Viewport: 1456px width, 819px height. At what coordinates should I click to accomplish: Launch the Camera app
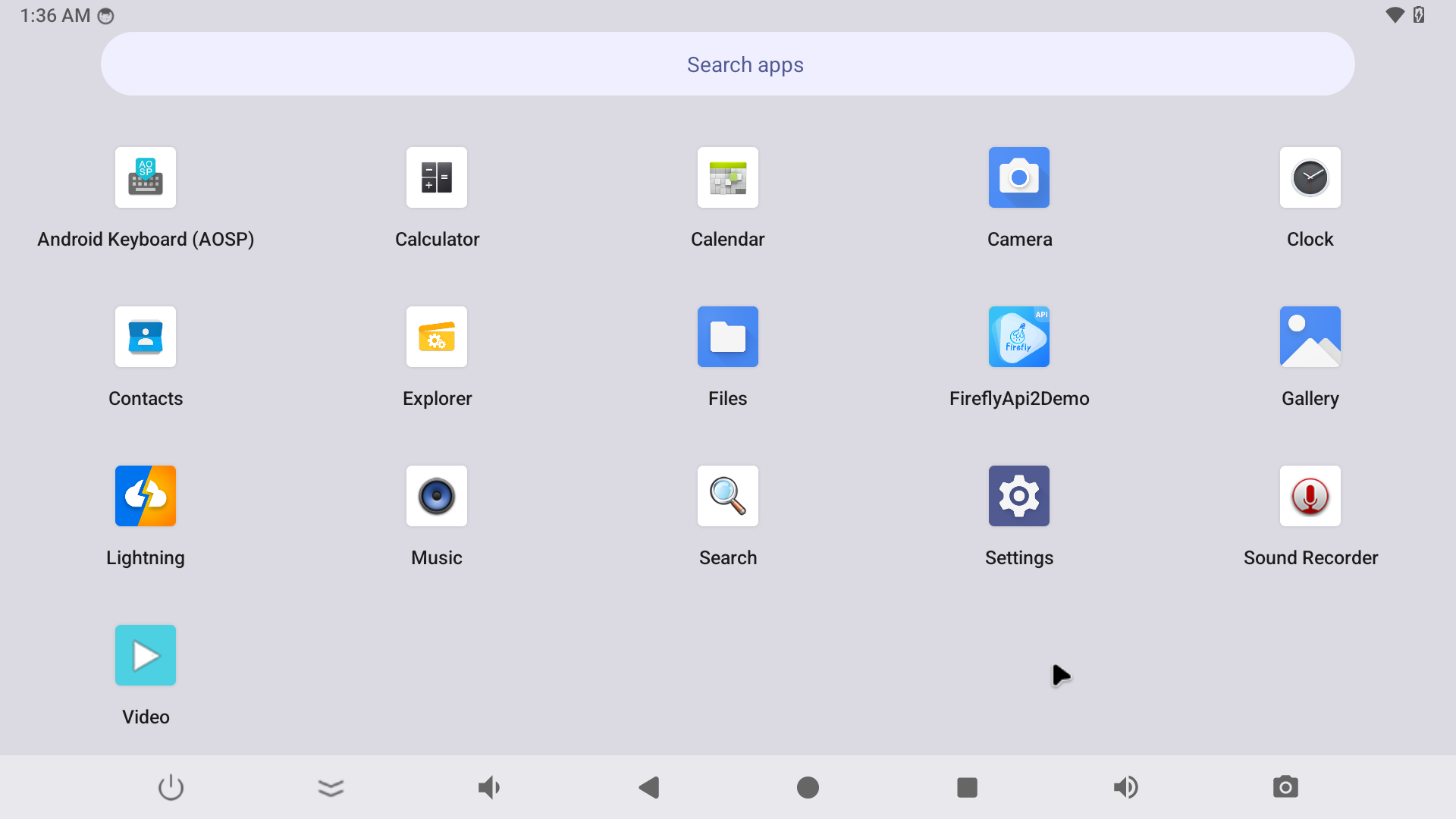(1018, 177)
